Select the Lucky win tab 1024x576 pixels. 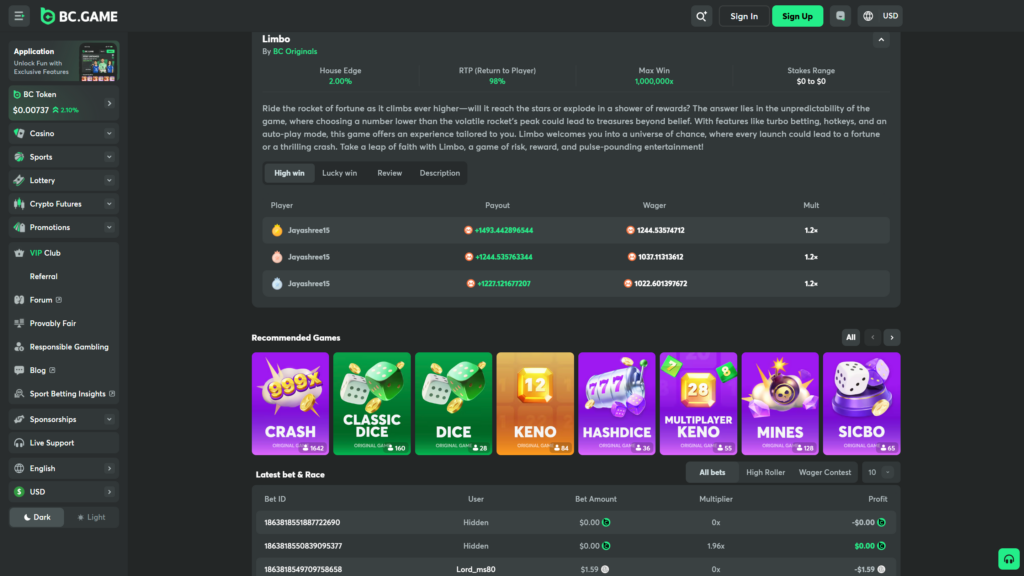pos(340,173)
